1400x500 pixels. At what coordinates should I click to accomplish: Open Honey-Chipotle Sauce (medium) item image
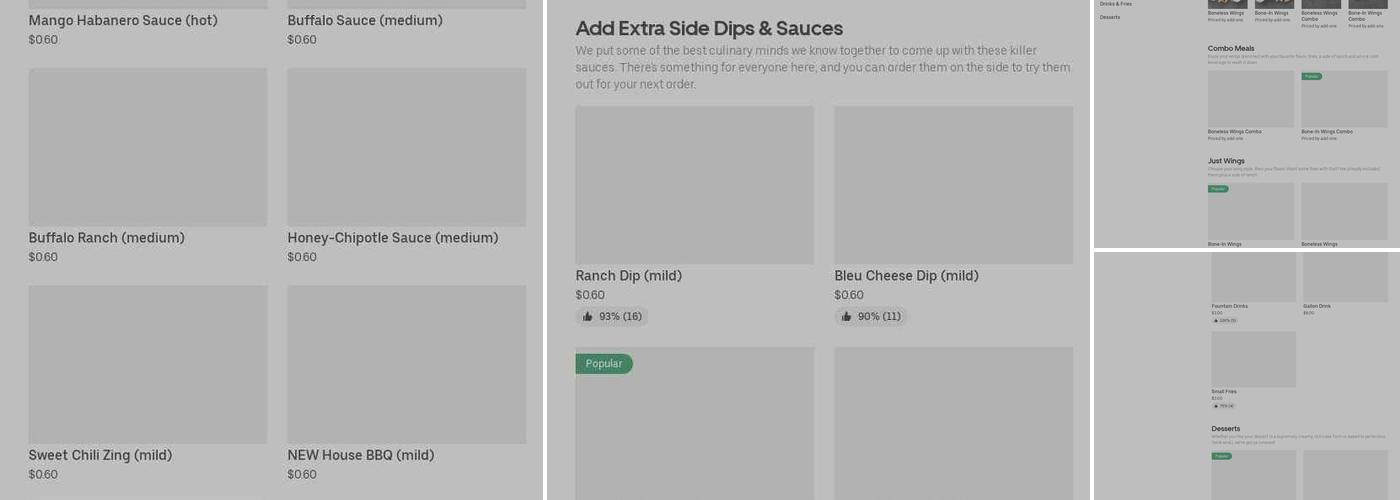point(407,147)
